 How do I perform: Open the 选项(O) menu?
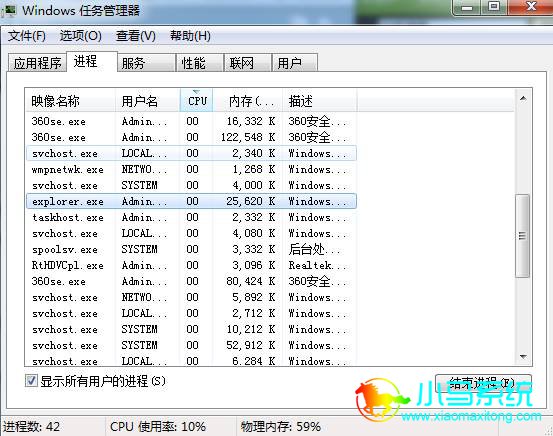[x=80, y=36]
